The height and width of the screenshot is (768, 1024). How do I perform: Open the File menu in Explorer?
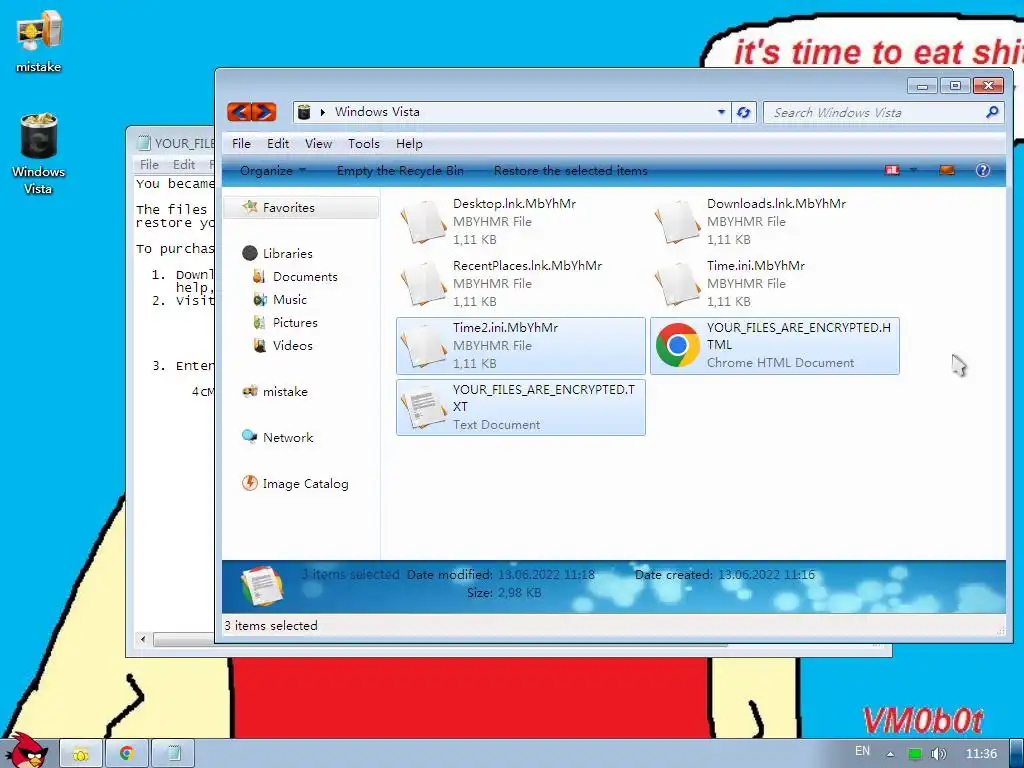(241, 144)
